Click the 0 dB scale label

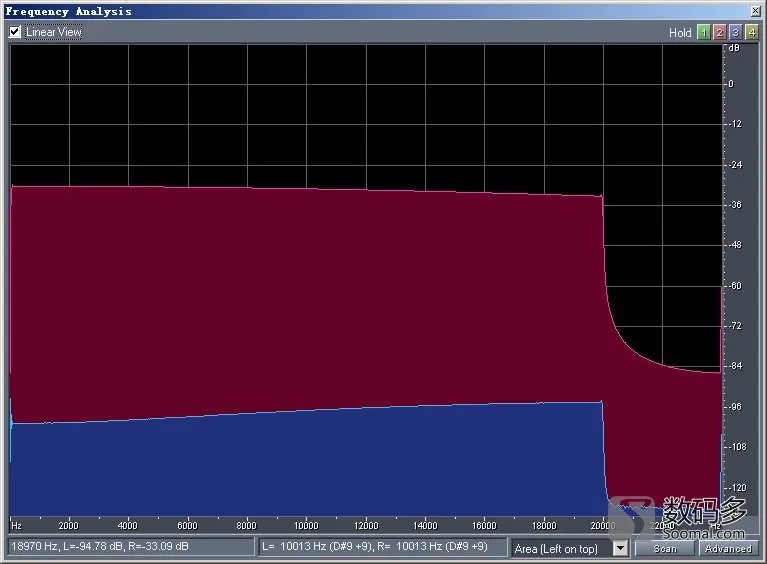pos(731,84)
